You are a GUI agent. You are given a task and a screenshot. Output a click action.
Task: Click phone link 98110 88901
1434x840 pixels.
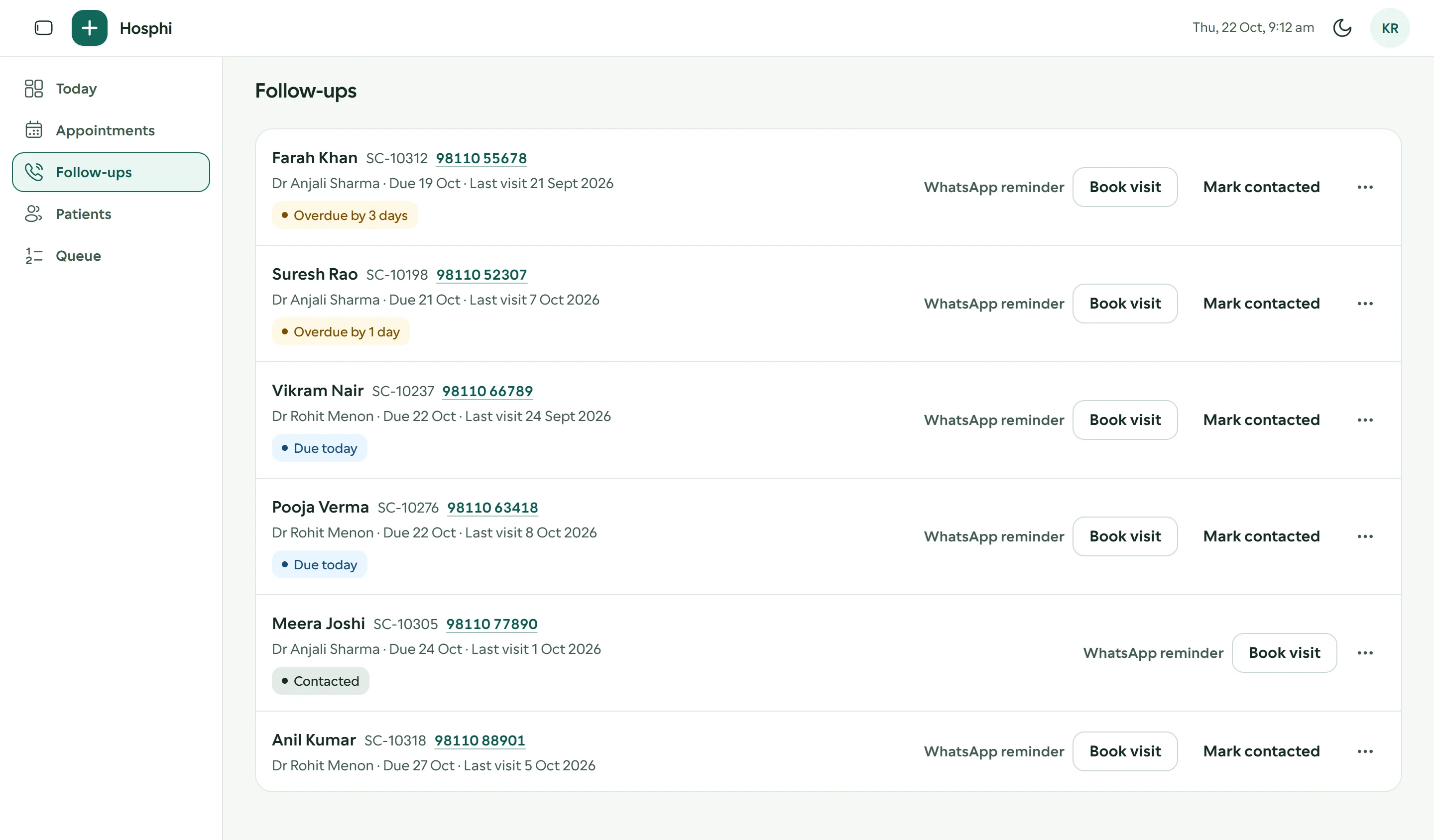479,740
